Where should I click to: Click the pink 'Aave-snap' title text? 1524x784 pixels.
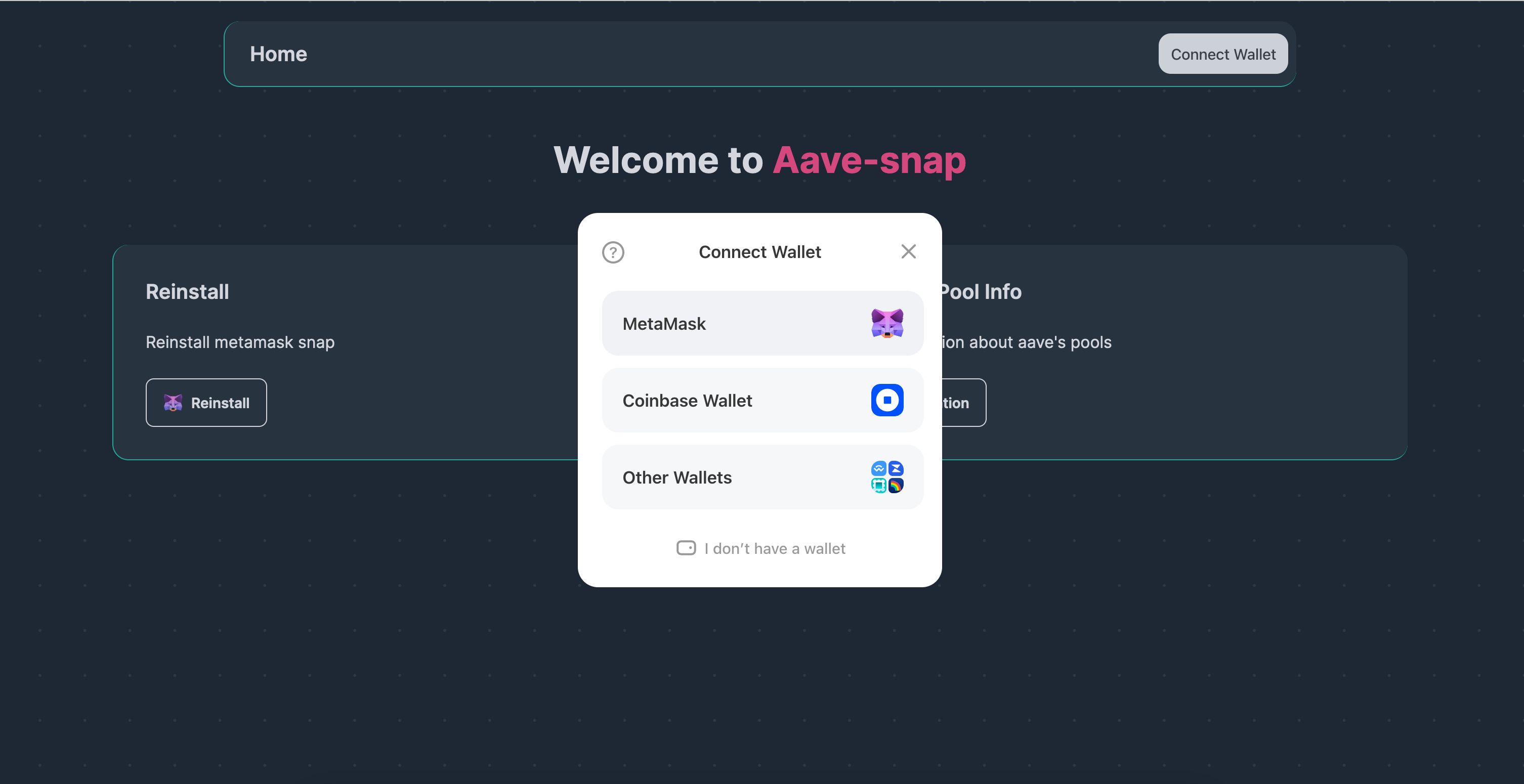click(869, 160)
